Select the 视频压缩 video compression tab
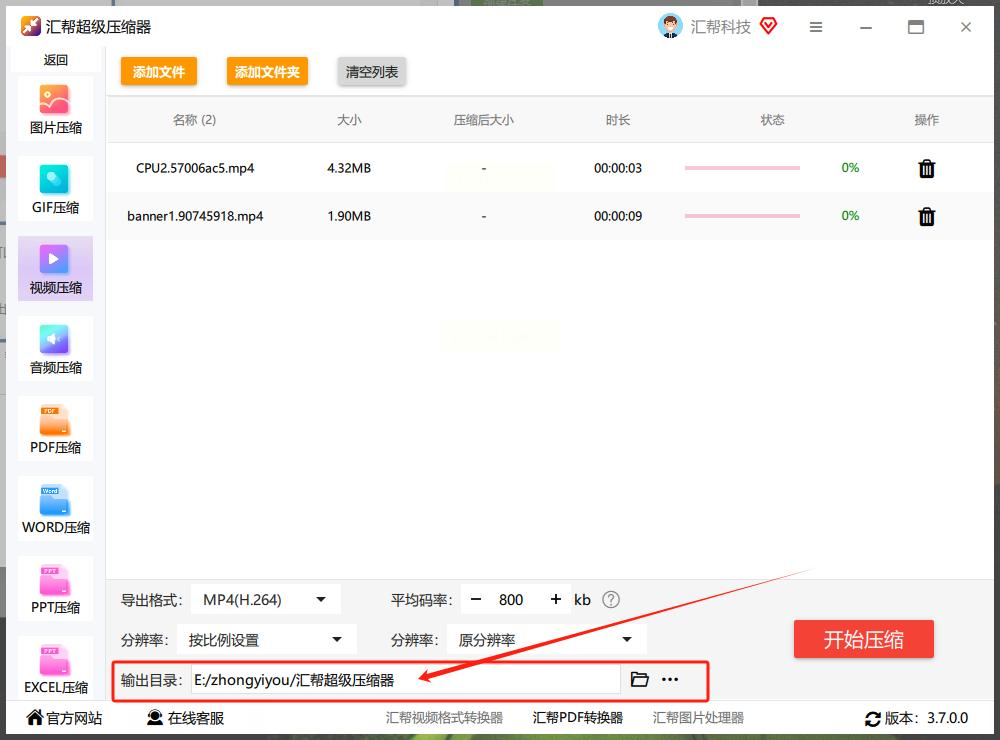This screenshot has height=740, width=1000. [x=55, y=269]
